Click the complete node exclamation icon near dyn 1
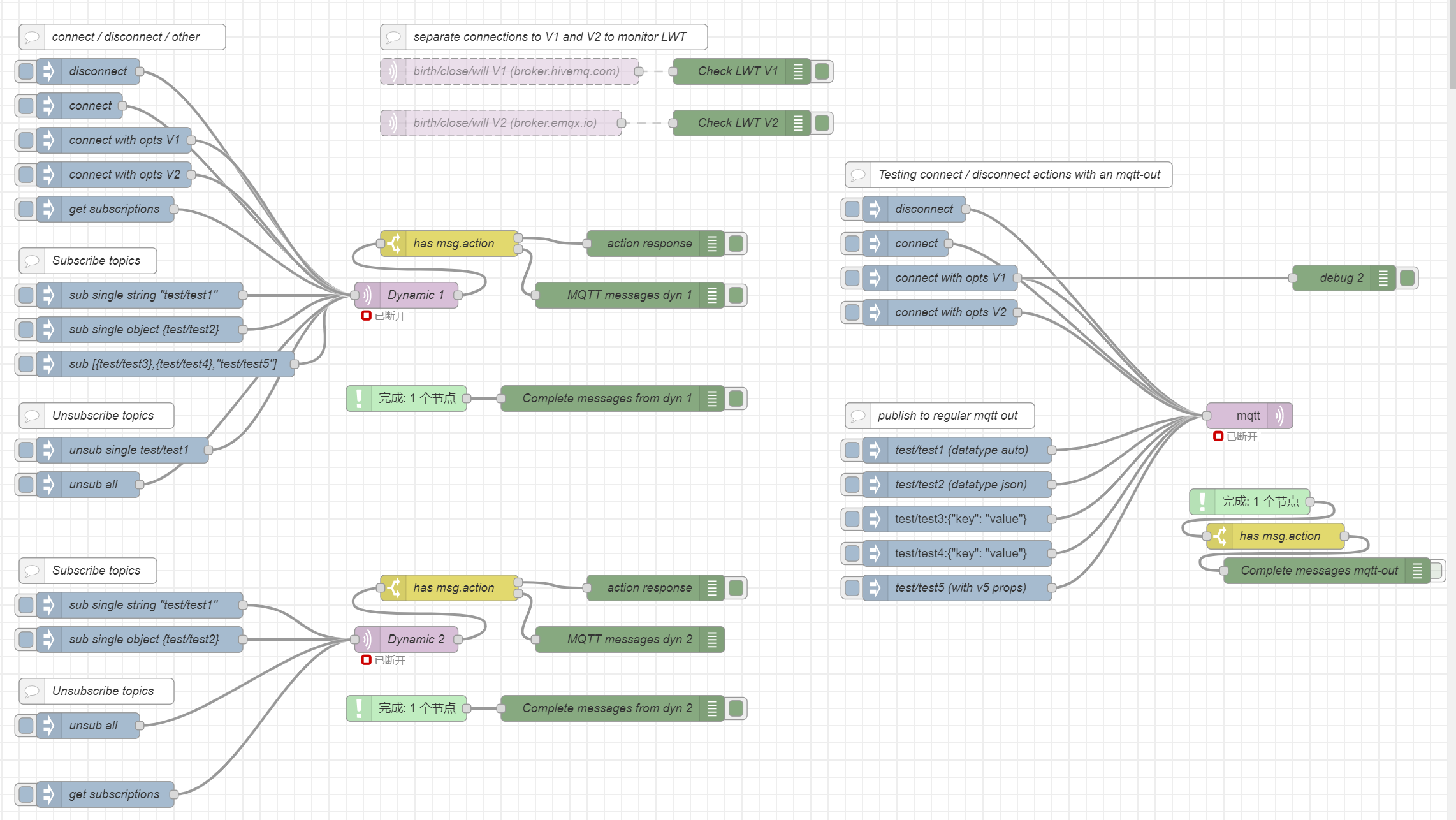 click(360, 399)
